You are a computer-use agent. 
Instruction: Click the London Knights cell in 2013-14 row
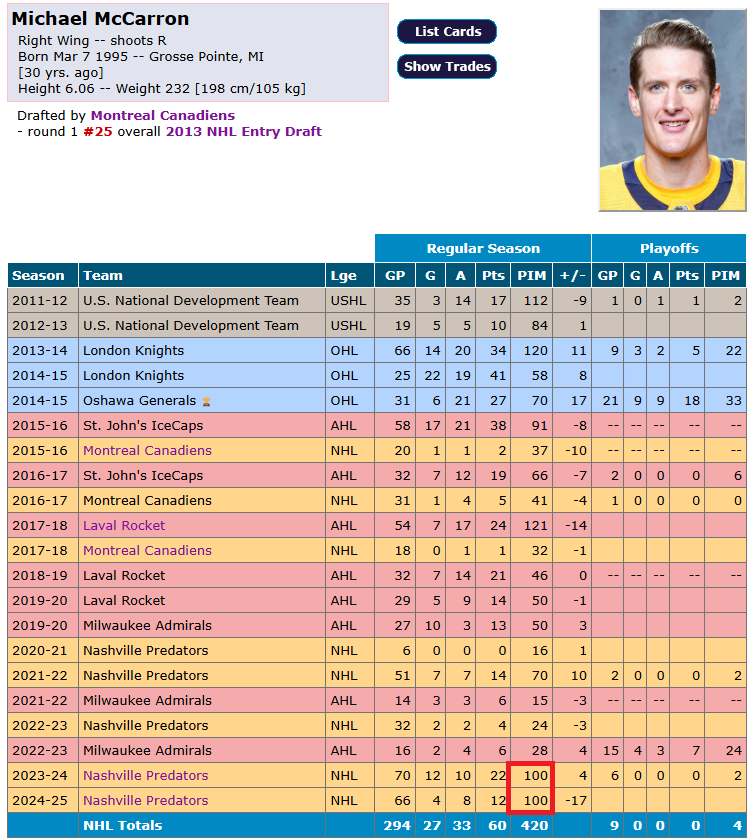click(202, 351)
